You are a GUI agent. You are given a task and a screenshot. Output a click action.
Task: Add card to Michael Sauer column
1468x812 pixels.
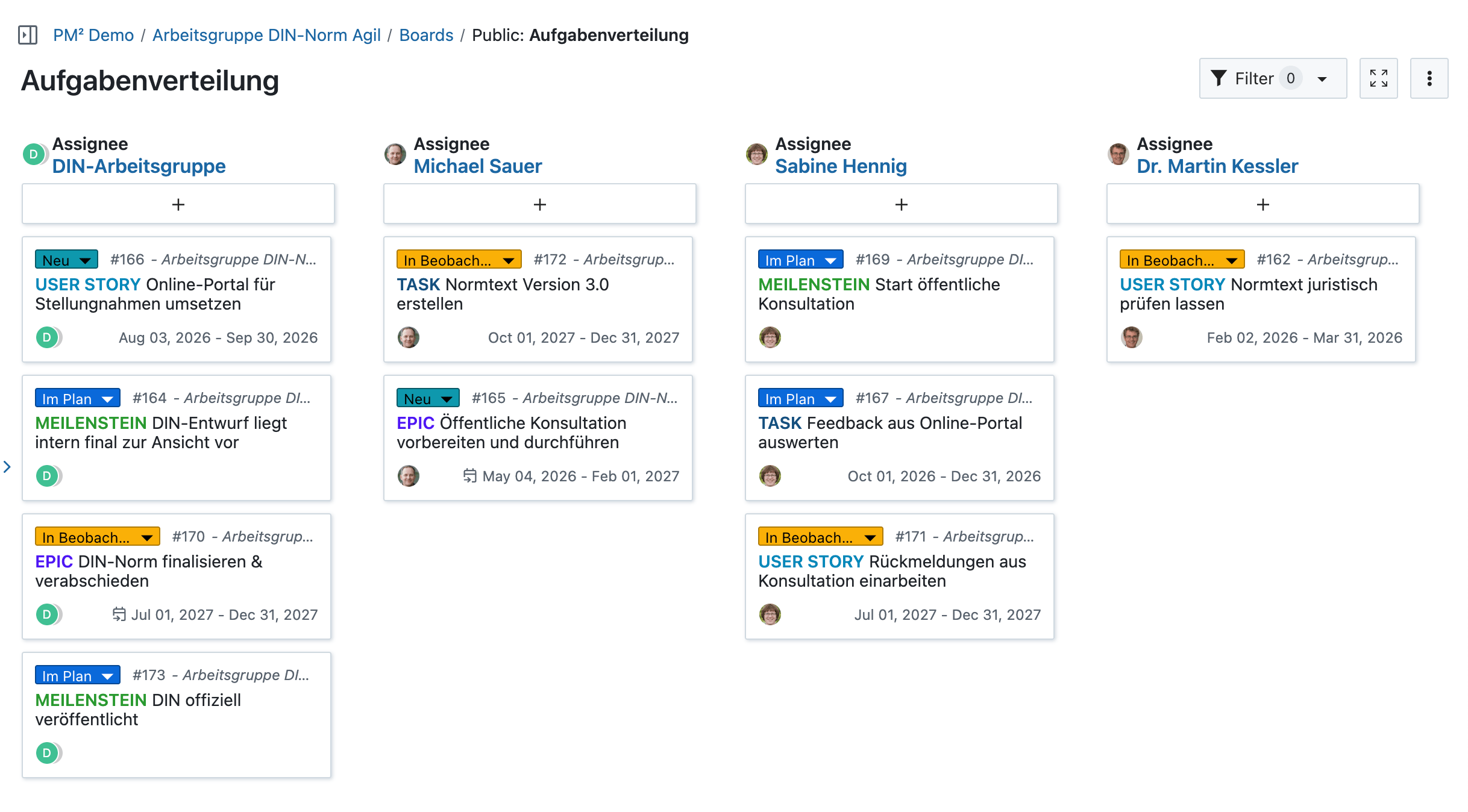(x=540, y=204)
